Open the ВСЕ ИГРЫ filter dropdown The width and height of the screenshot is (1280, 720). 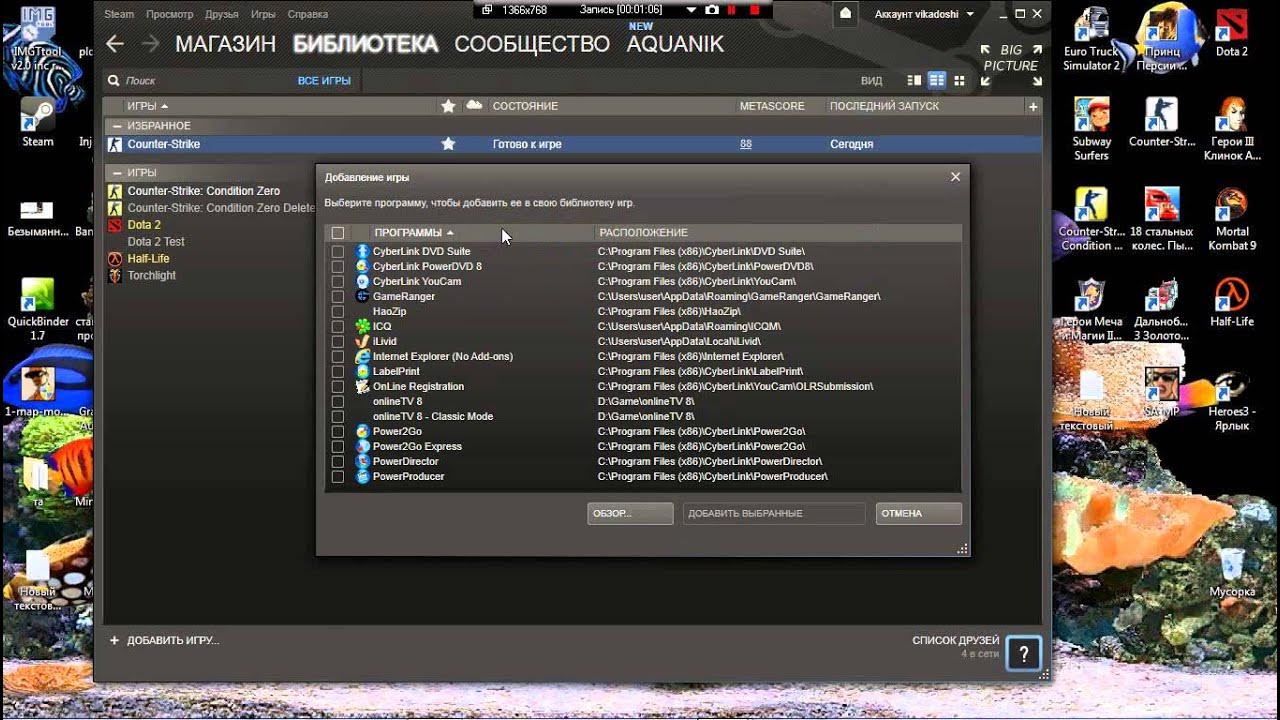324,80
